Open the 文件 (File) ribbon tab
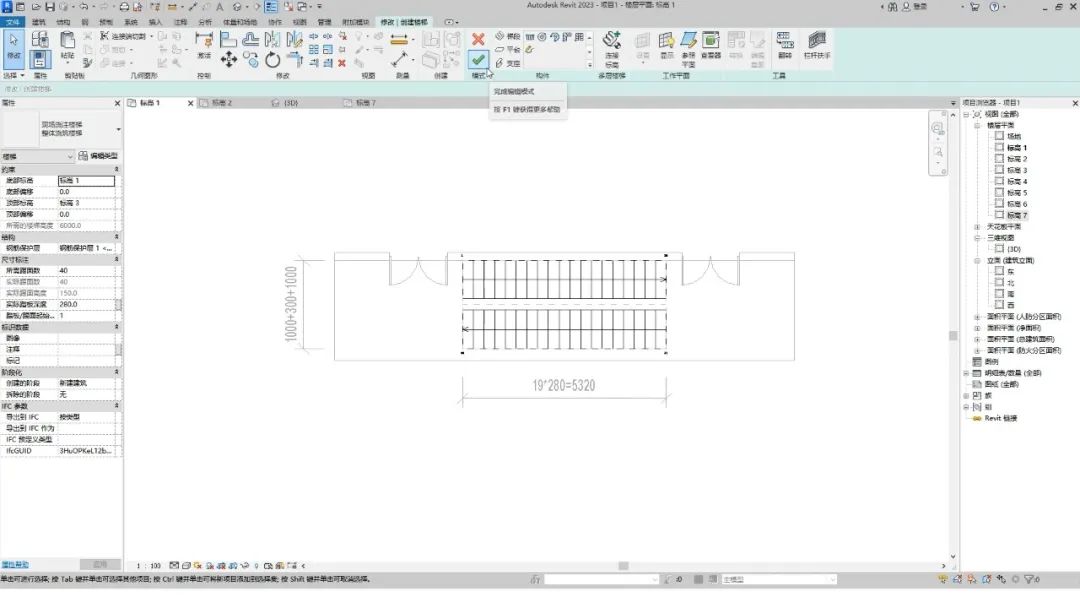The width and height of the screenshot is (1080, 608). click(x=12, y=22)
